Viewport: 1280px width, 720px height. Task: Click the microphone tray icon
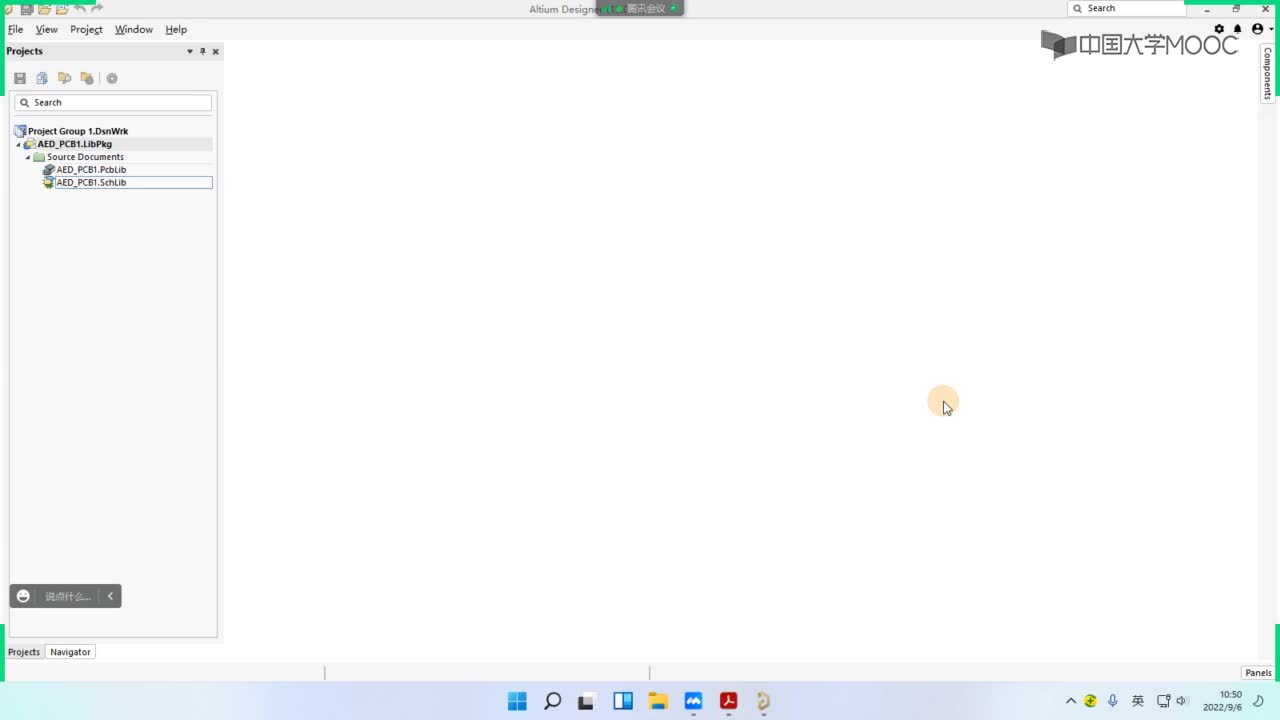(1112, 701)
